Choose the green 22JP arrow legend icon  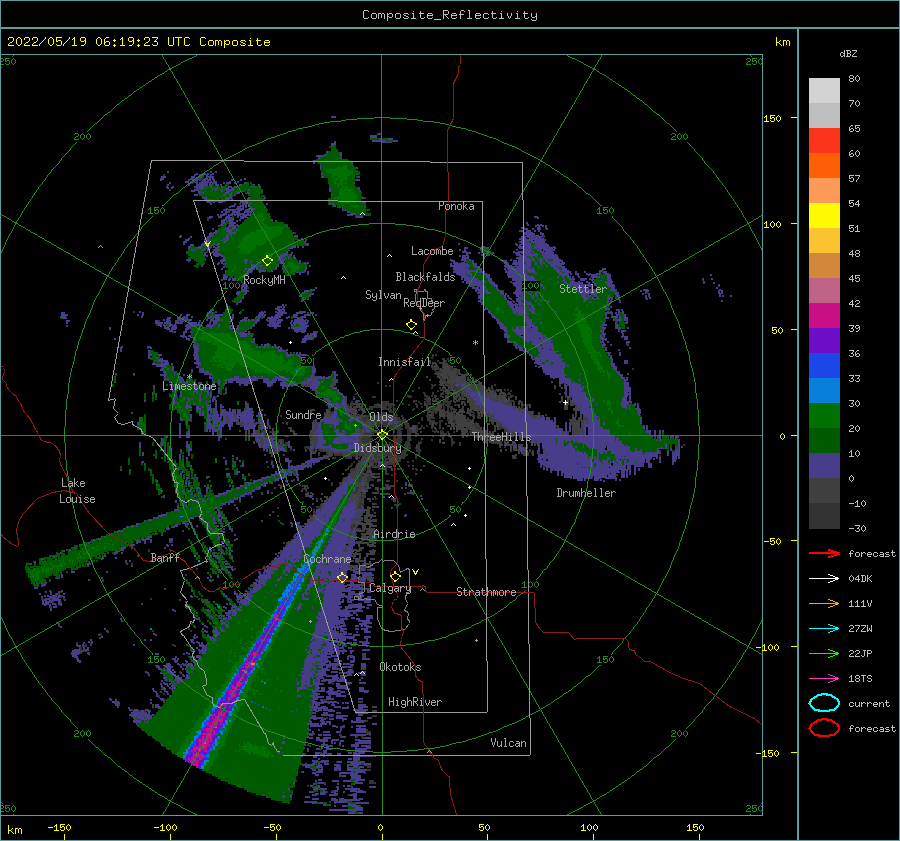click(824, 653)
